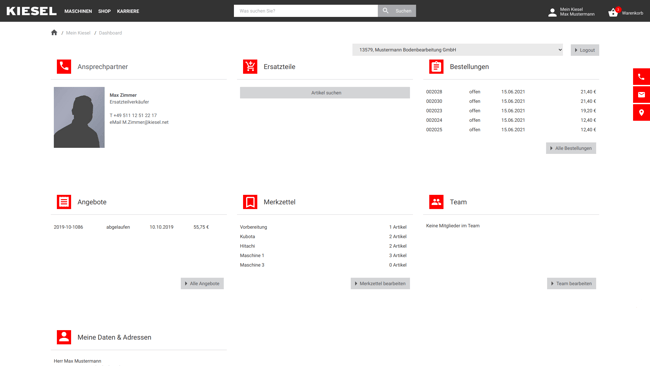Click the Alle Angebote button

pos(202,284)
